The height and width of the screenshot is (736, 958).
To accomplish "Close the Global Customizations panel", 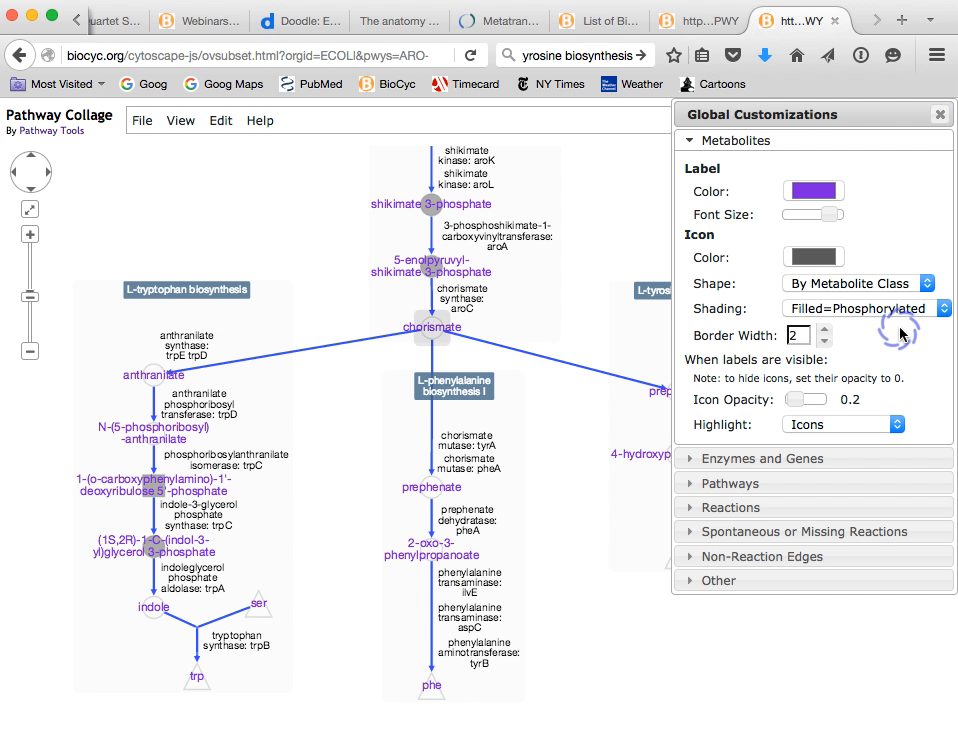I will [x=939, y=115].
